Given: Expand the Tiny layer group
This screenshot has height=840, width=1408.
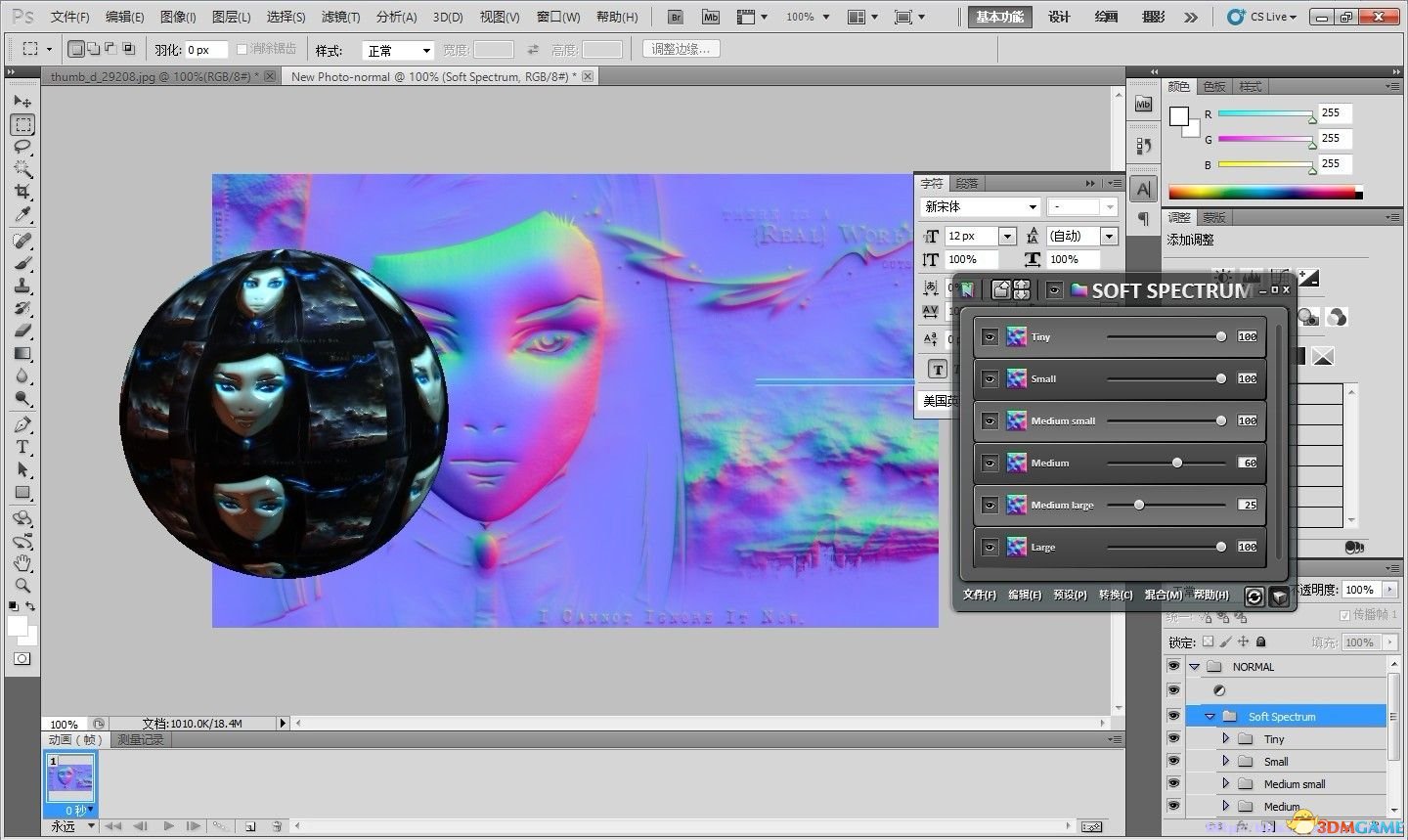Looking at the screenshot, I should coord(1225,738).
